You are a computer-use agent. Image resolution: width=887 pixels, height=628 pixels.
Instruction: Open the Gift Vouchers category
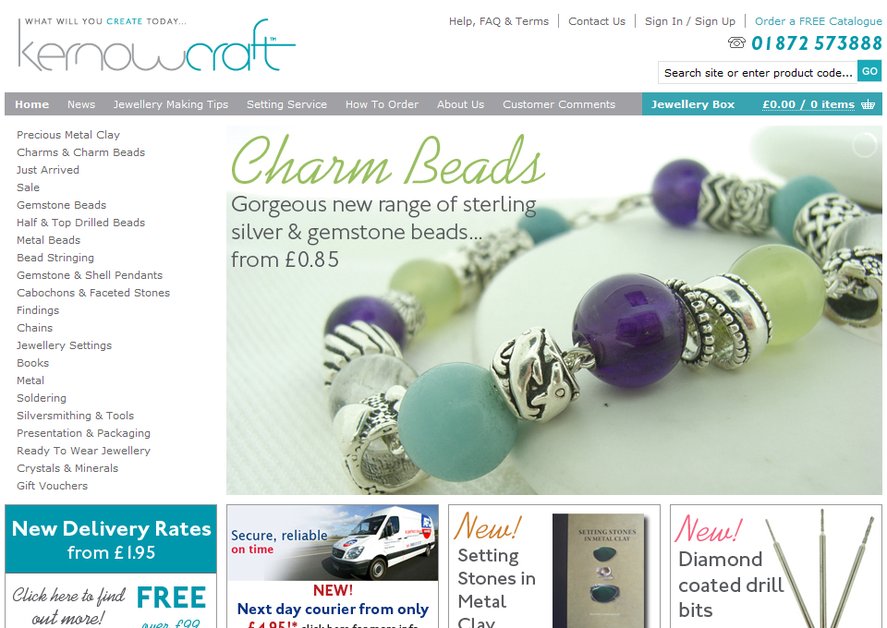52,485
